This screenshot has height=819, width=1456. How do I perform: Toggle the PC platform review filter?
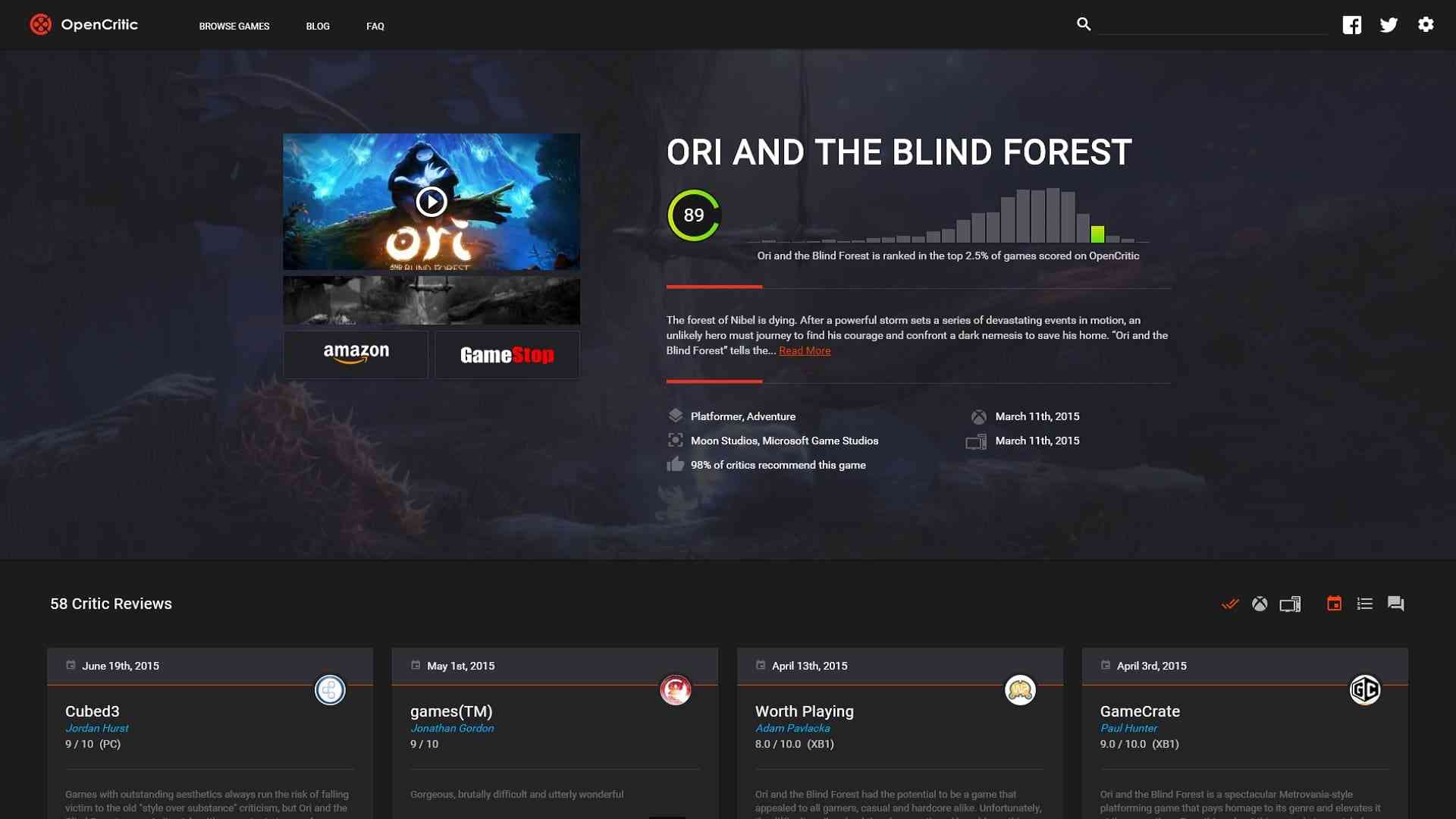[1290, 604]
